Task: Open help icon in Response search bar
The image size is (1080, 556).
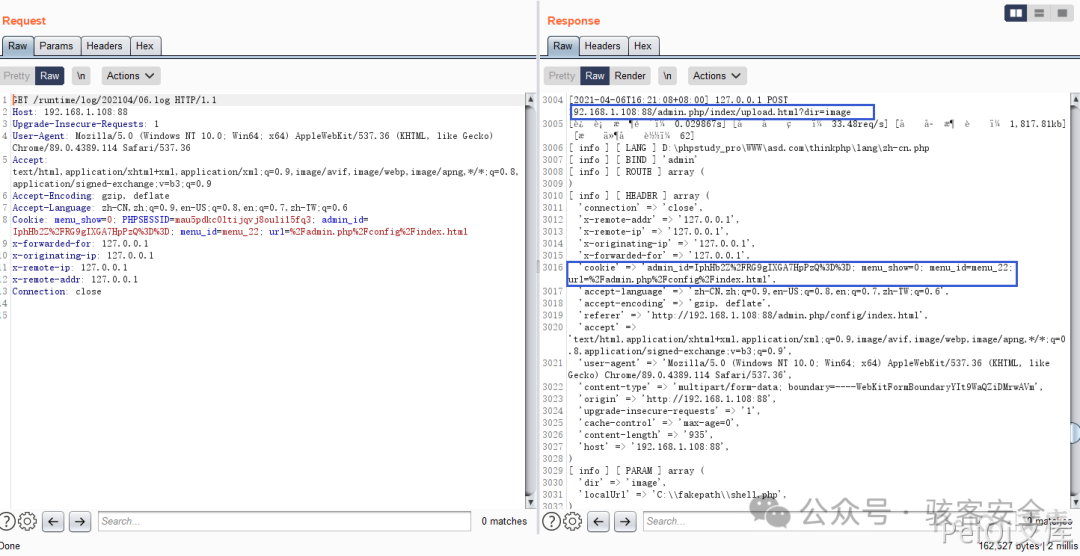Action: (x=551, y=522)
